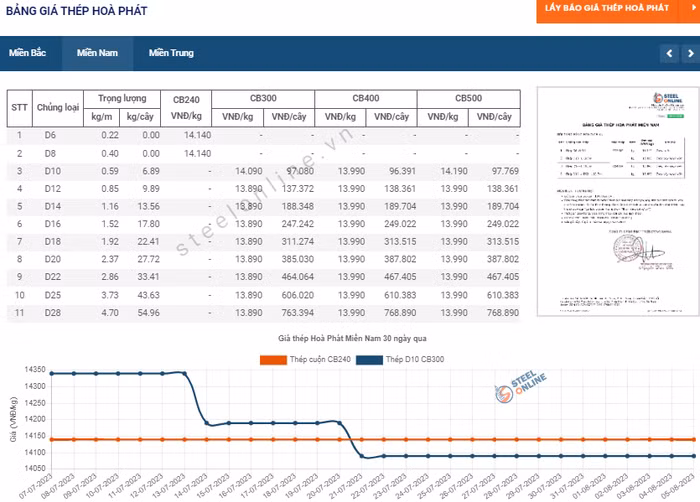Toggle Thép D10 CB300 blue legend swatch
700x502 pixels.
(369, 360)
